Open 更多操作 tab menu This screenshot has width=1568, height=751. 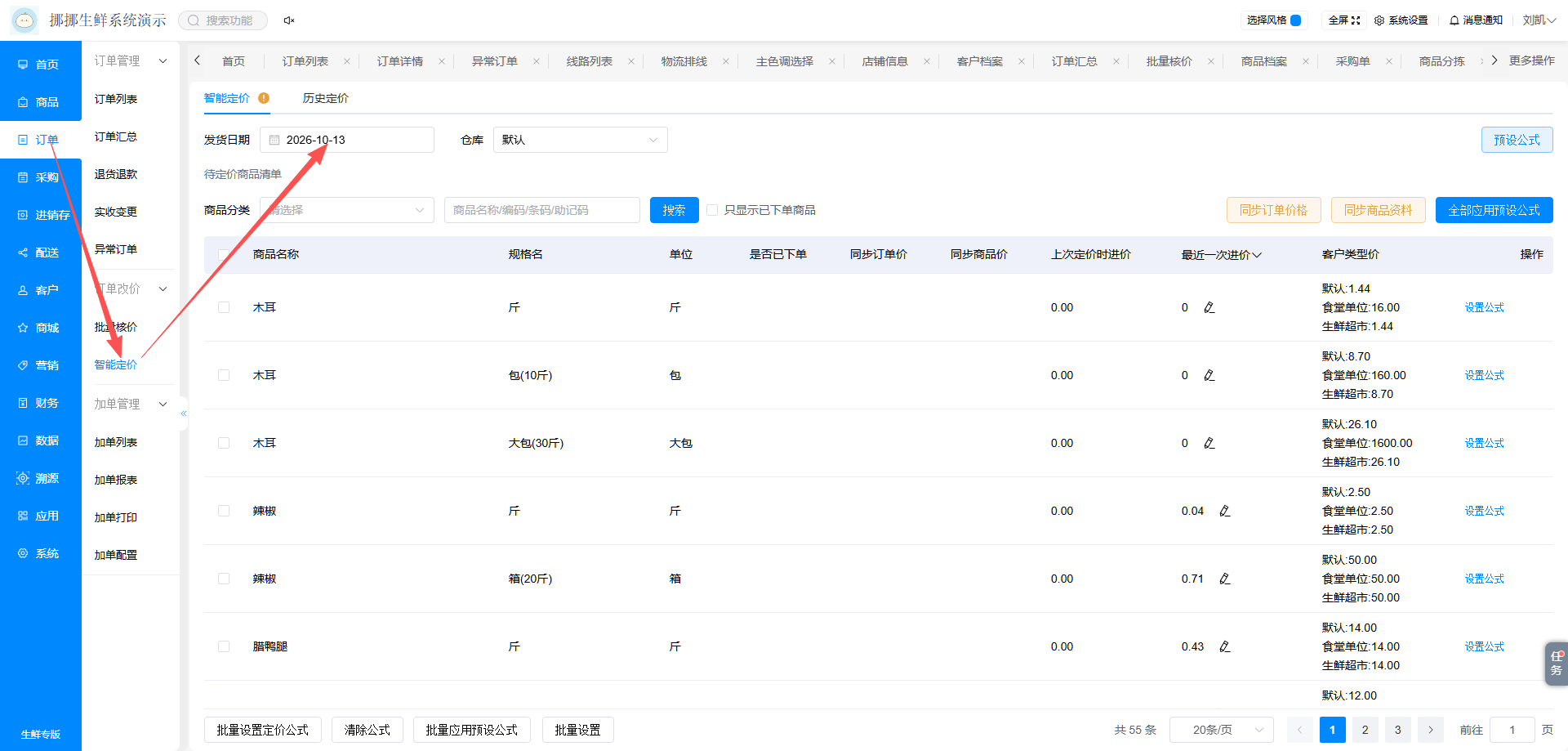click(1531, 60)
